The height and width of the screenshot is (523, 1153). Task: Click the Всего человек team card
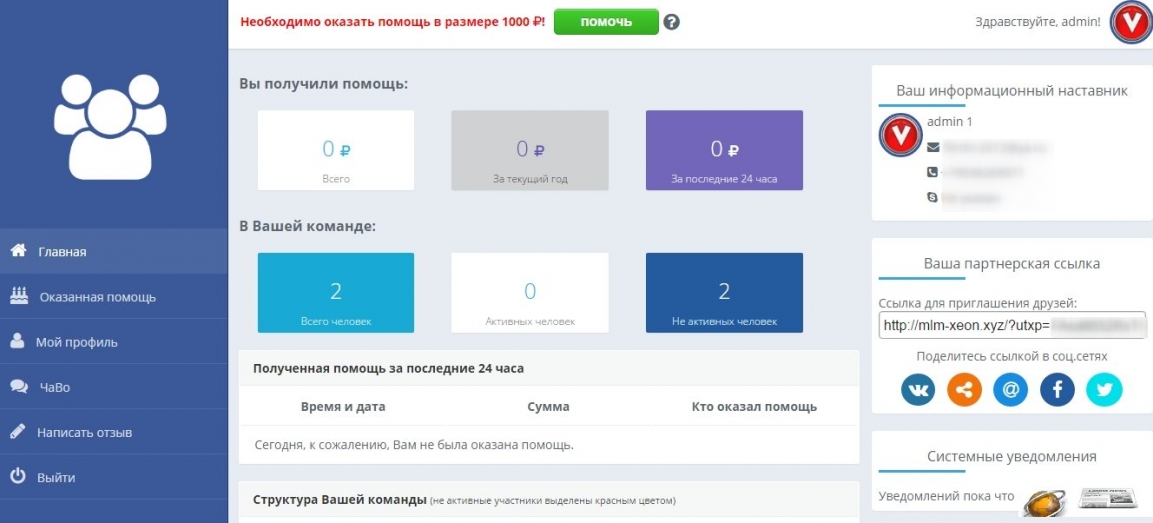[336, 292]
